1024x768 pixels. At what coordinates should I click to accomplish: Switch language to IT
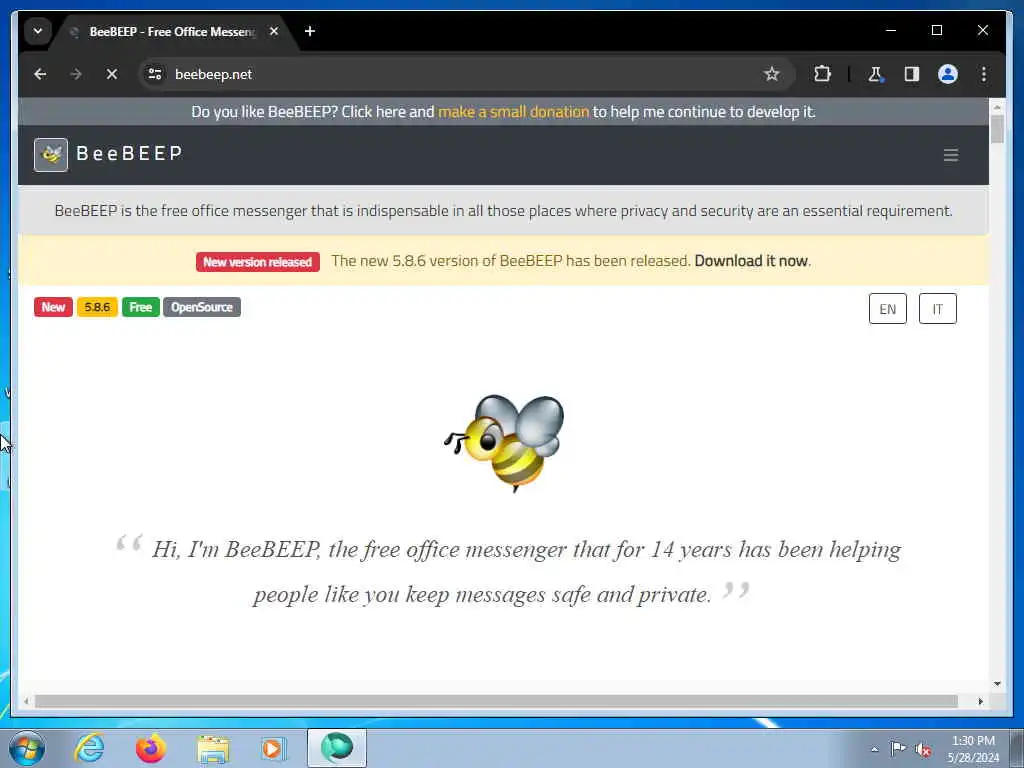tap(937, 309)
